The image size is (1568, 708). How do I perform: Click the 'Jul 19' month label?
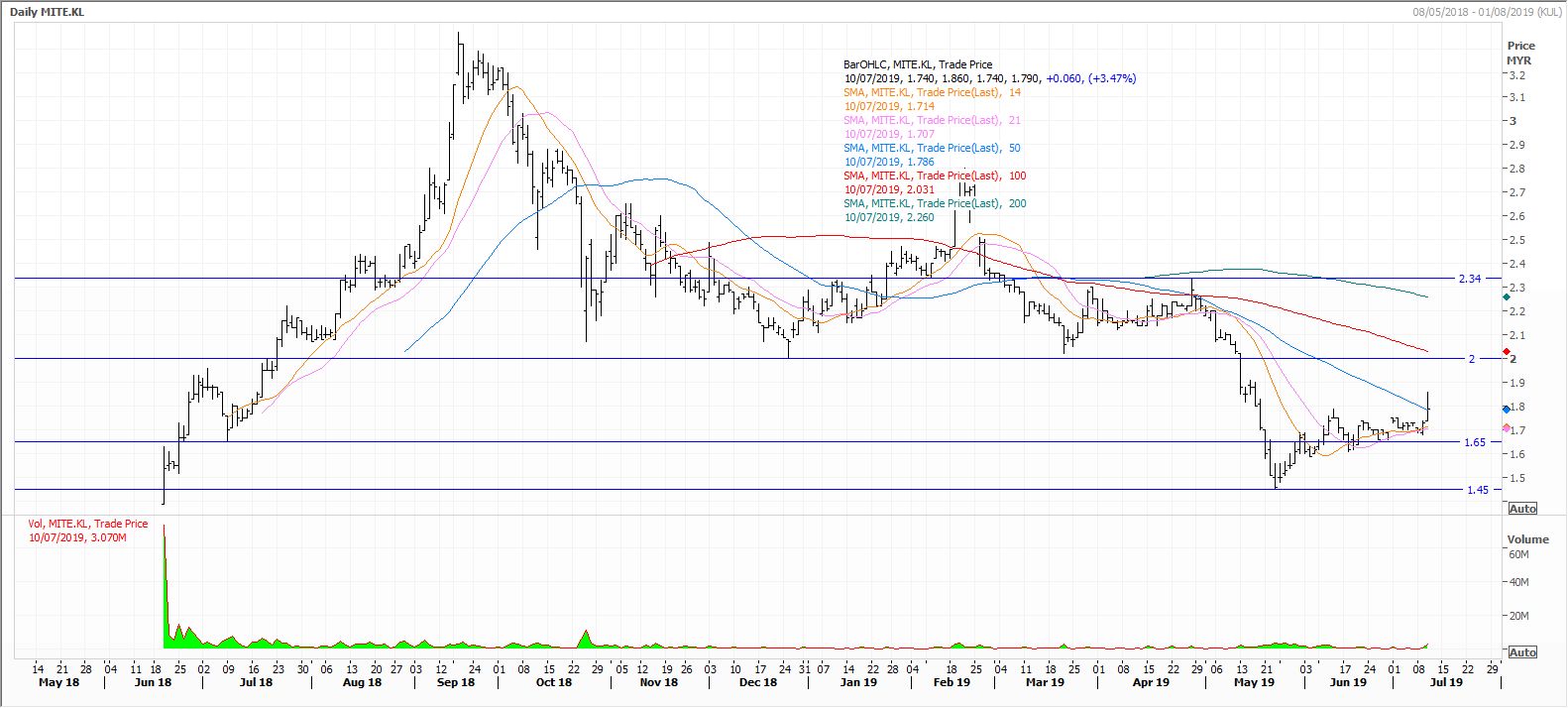tap(1446, 682)
